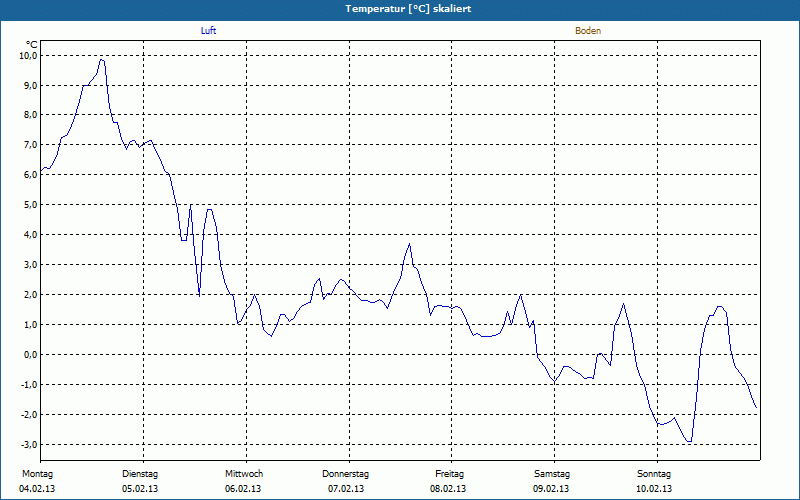This screenshot has width=800, height=500.
Task: Click the 5,0 axis value
Action: pos(31,205)
